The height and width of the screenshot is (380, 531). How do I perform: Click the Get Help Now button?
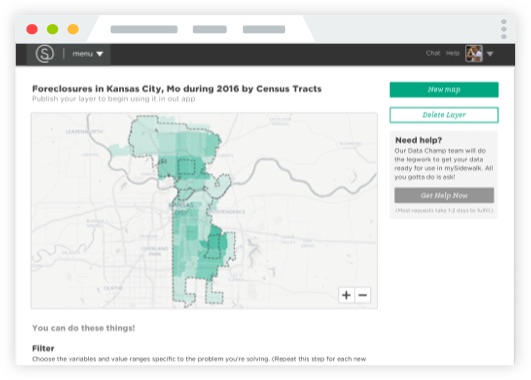pyautogui.click(x=444, y=195)
